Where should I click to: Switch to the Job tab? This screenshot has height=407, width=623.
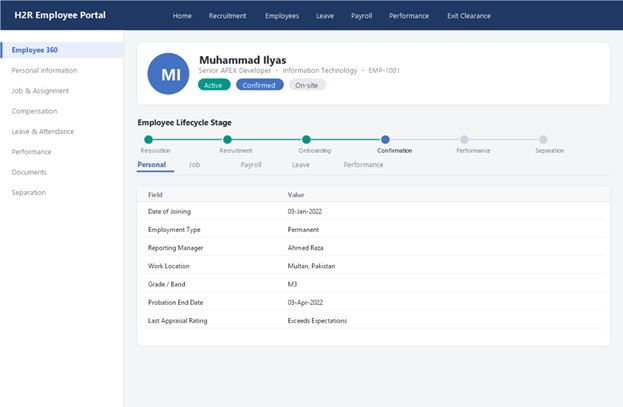[194, 165]
